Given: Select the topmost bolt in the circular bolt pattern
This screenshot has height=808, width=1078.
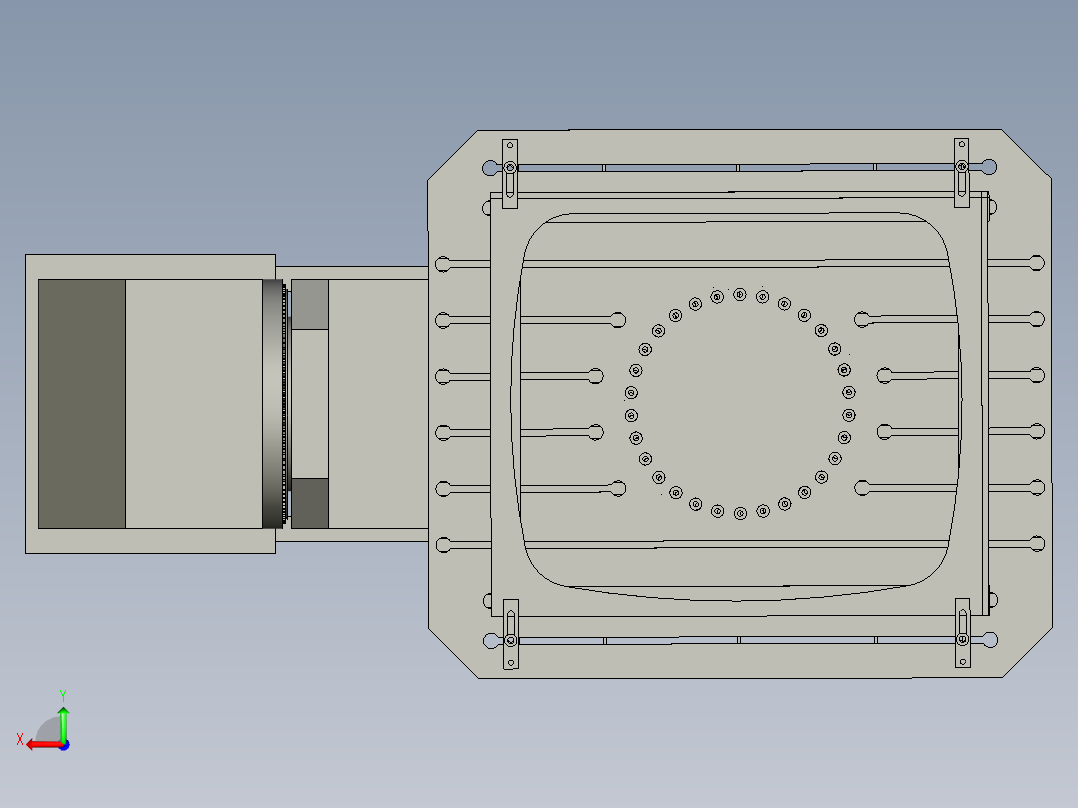Looking at the screenshot, I should [x=740, y=294].
